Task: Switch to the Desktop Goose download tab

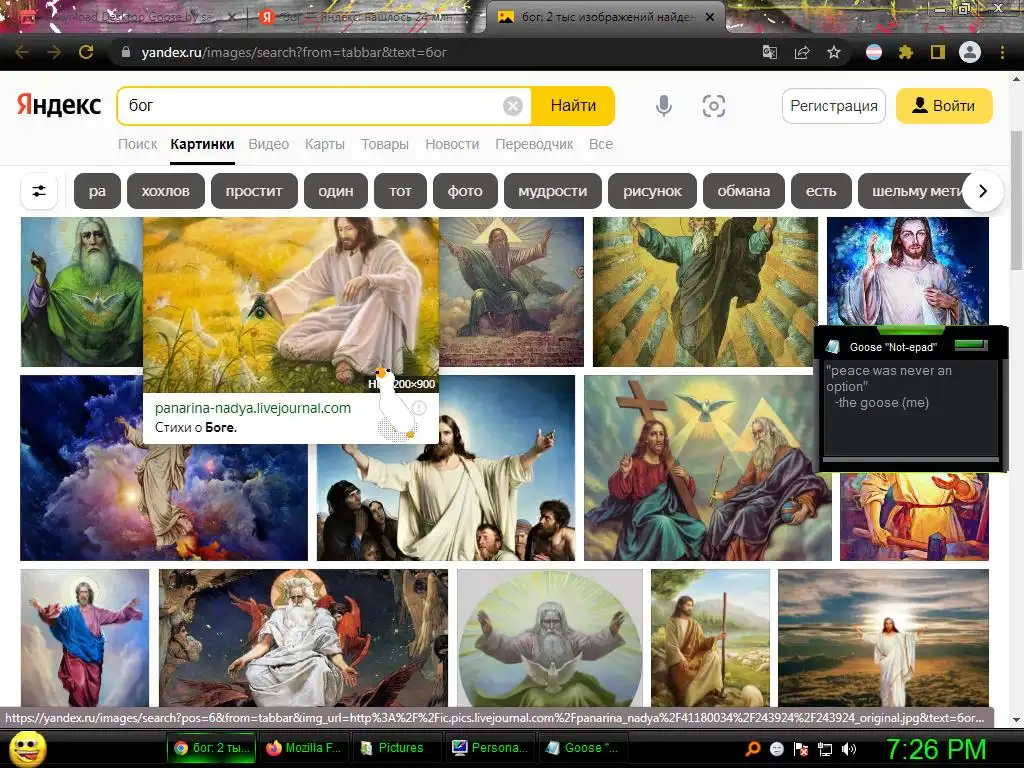Action: tap(127, 17)
